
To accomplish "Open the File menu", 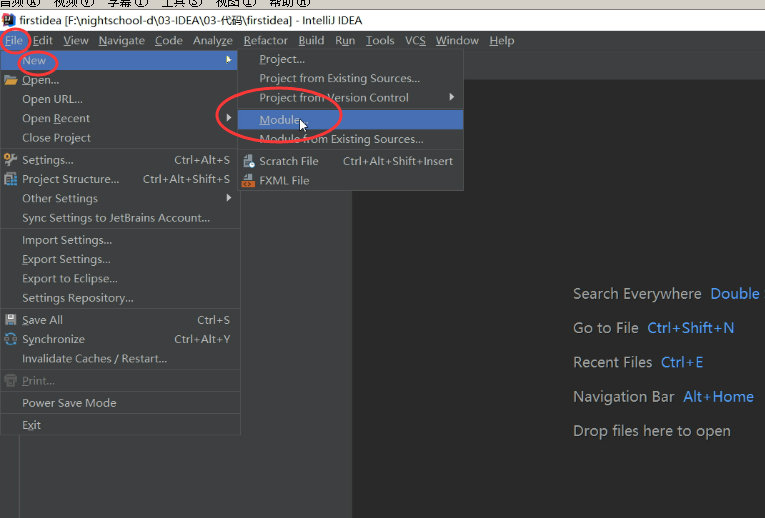I will click(14, 40).
